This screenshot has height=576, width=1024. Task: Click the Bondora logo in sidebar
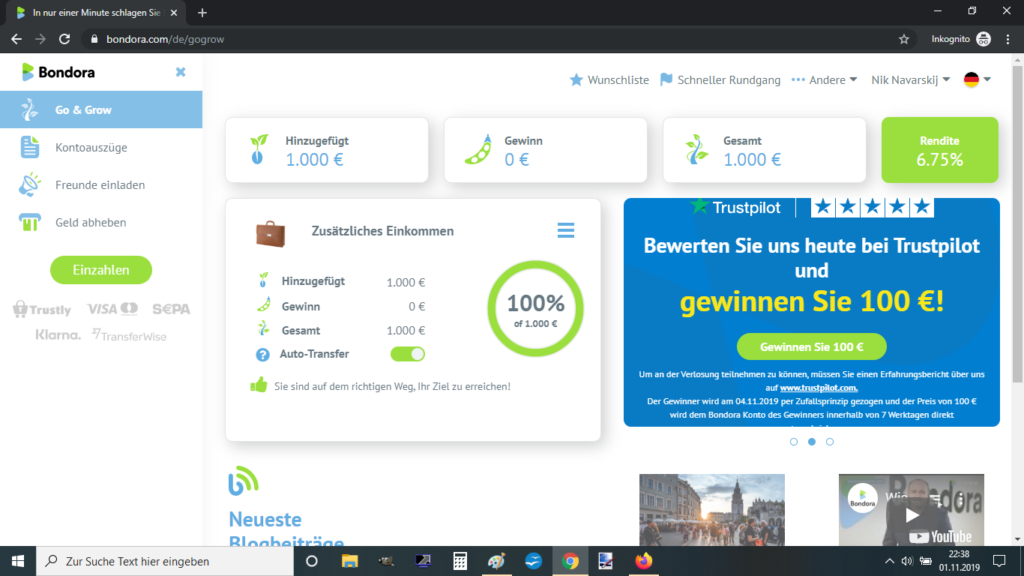click(x=58, y=72)
